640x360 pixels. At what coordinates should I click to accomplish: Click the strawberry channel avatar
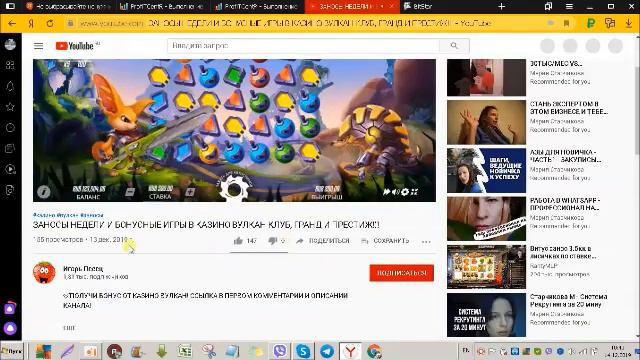(44, 272)
